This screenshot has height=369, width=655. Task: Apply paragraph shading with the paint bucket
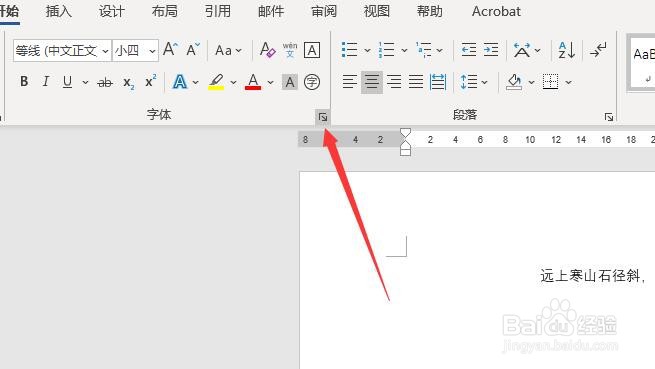[514, 82]
